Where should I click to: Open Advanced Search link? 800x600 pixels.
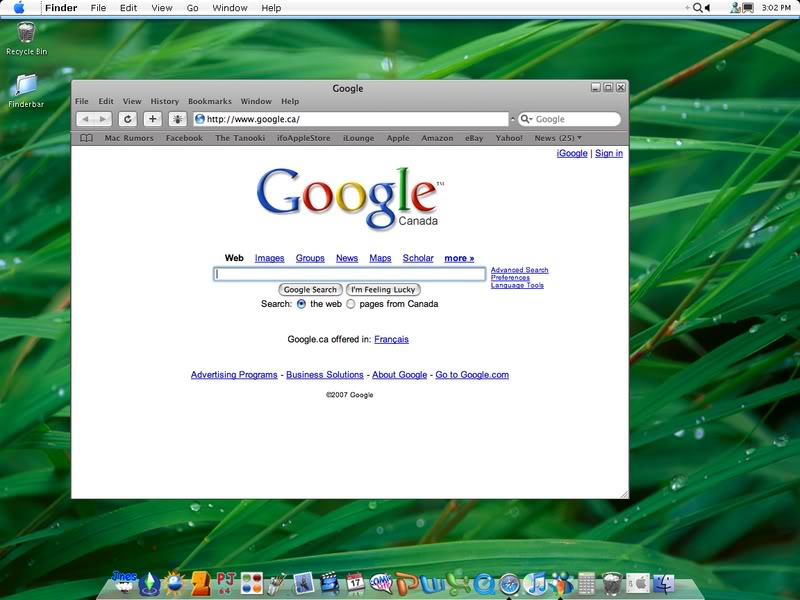519,270
